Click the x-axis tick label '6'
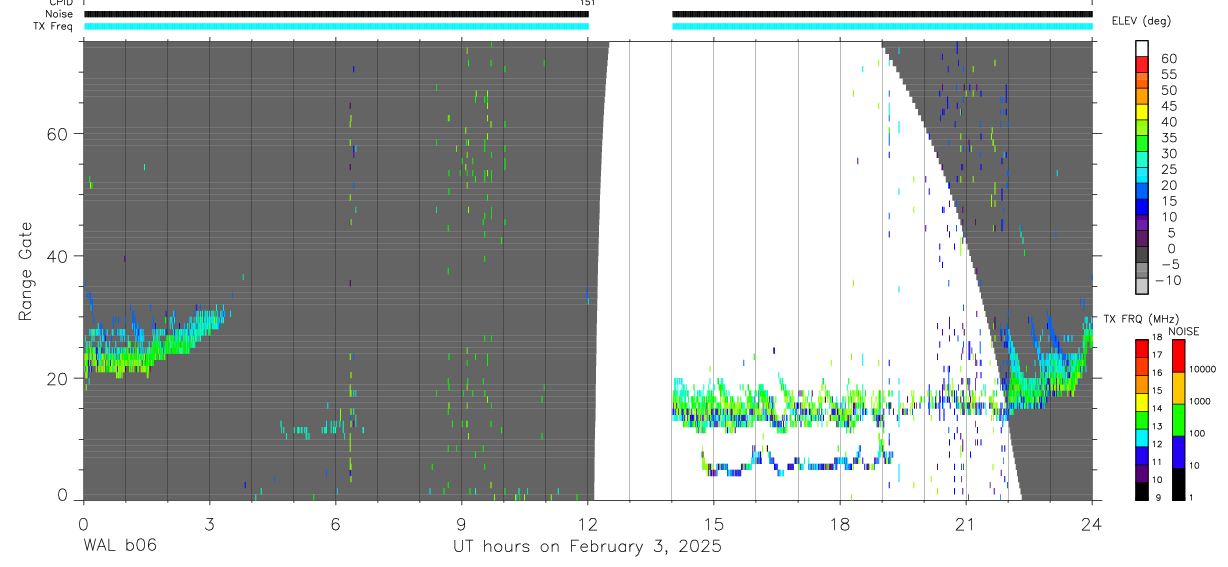The image size is (1228, 567). pos(335,522)
